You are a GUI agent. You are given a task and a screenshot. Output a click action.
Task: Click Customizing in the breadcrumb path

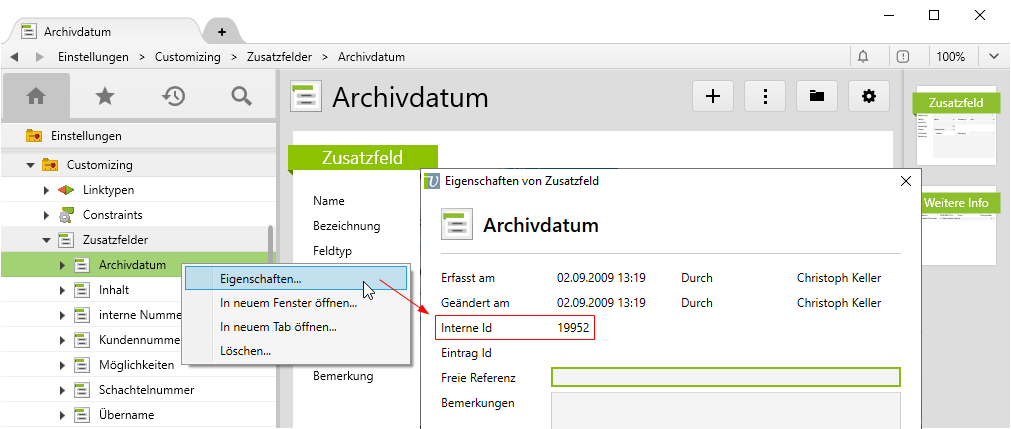click(188, 57)
